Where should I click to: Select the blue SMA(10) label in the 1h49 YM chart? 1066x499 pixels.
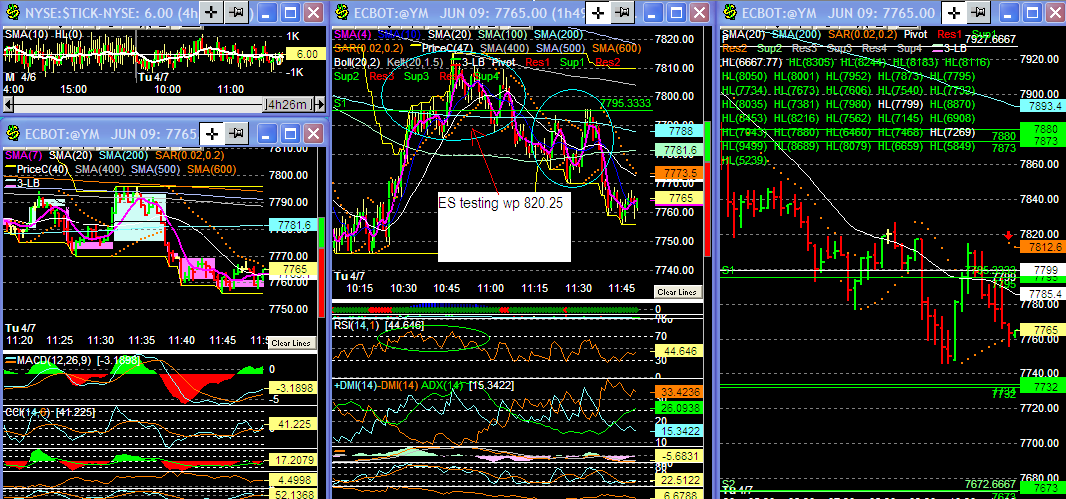[x=399, y=34]
